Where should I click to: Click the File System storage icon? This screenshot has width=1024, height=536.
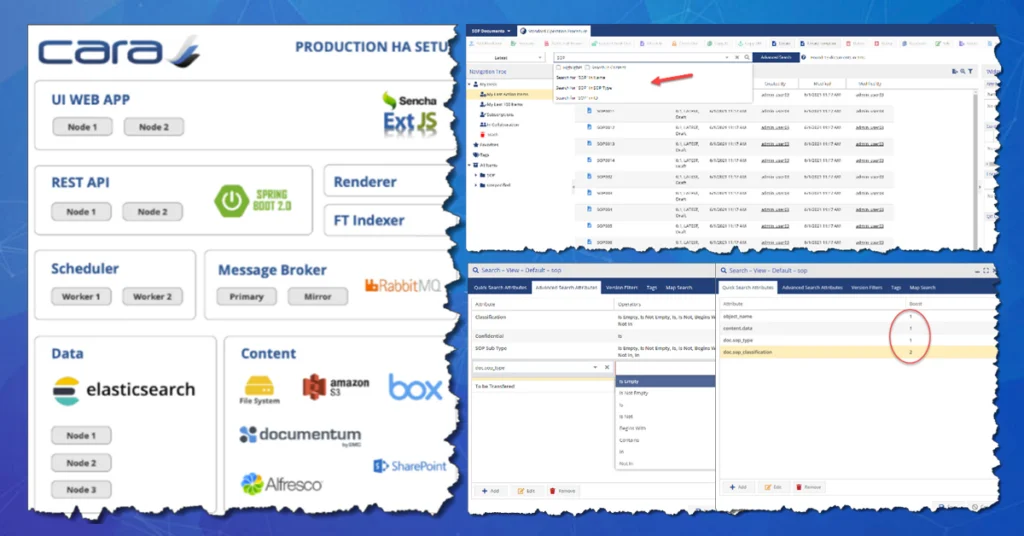coord(259,390)
